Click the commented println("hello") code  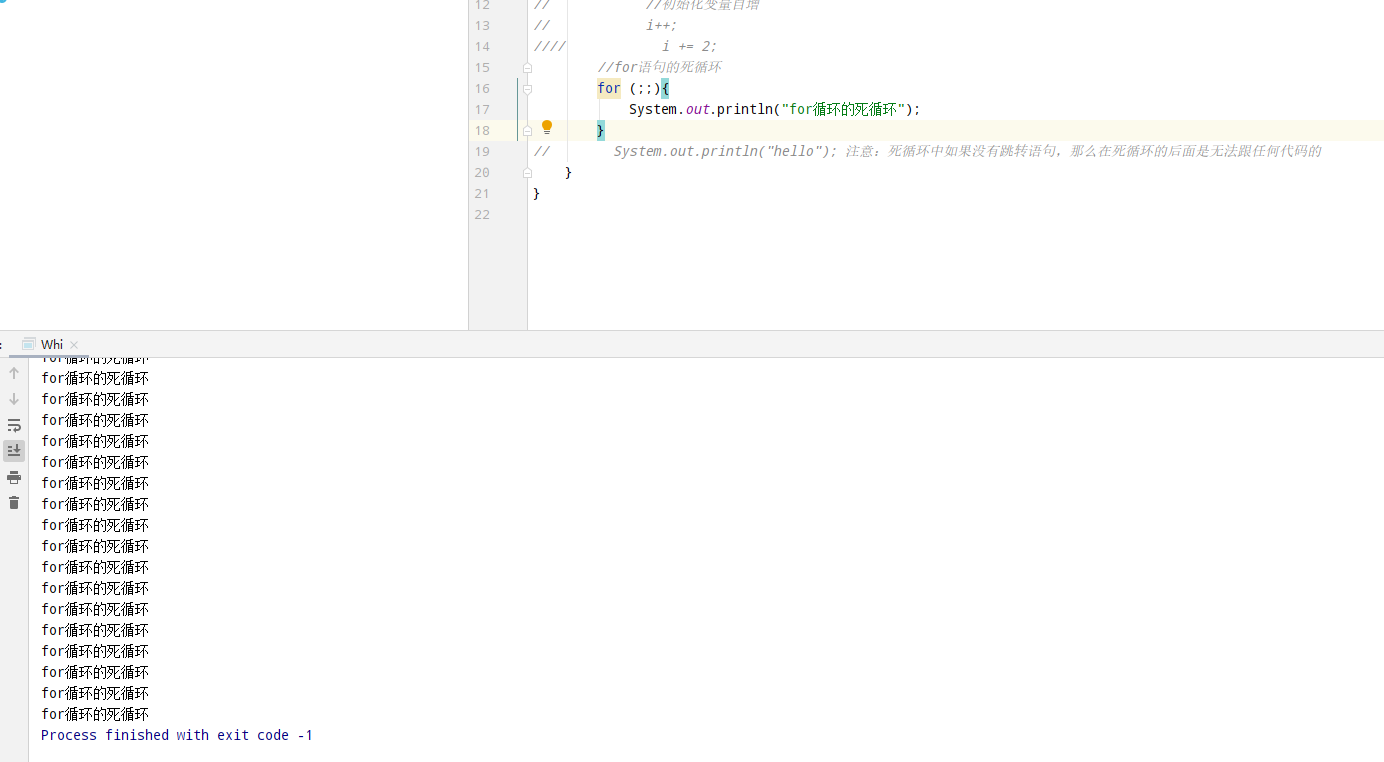[x=726, y=151]
